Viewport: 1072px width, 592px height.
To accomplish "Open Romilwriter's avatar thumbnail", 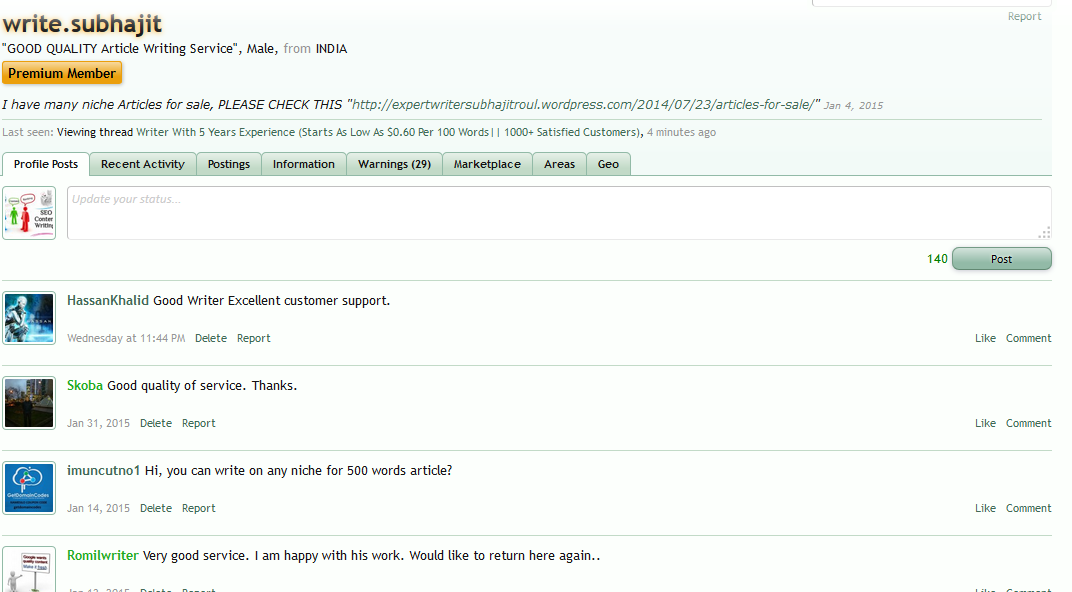I will point(29,569).
